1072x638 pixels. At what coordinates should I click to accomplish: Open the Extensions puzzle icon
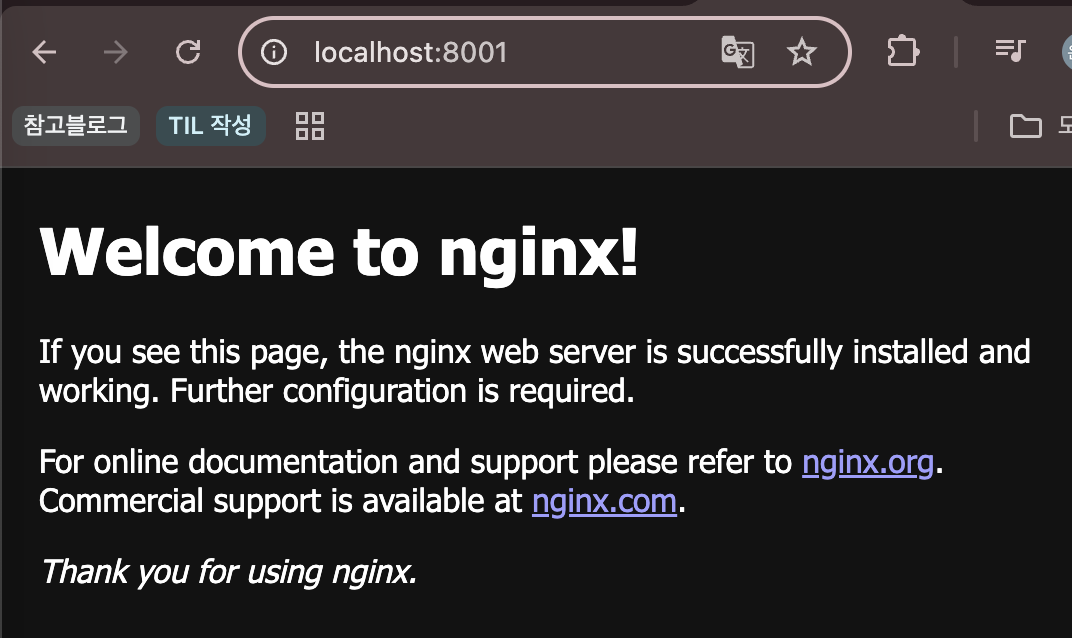tap(902, 51)
